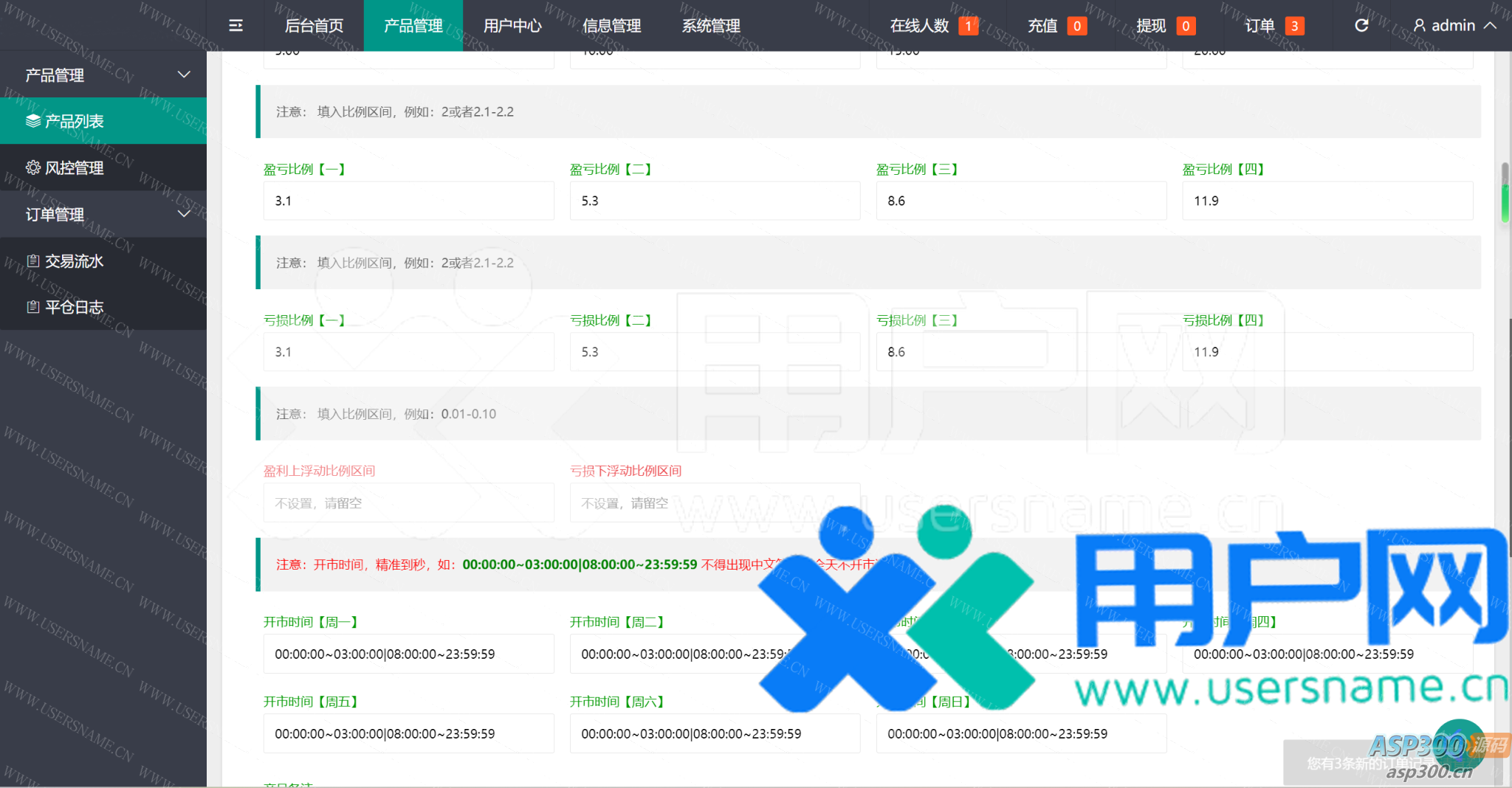Click the 盈利上浮动比例区间 input field
The width and height of the screenshot is (1512, 788).
pyautogui.click(x=408, y=503)
